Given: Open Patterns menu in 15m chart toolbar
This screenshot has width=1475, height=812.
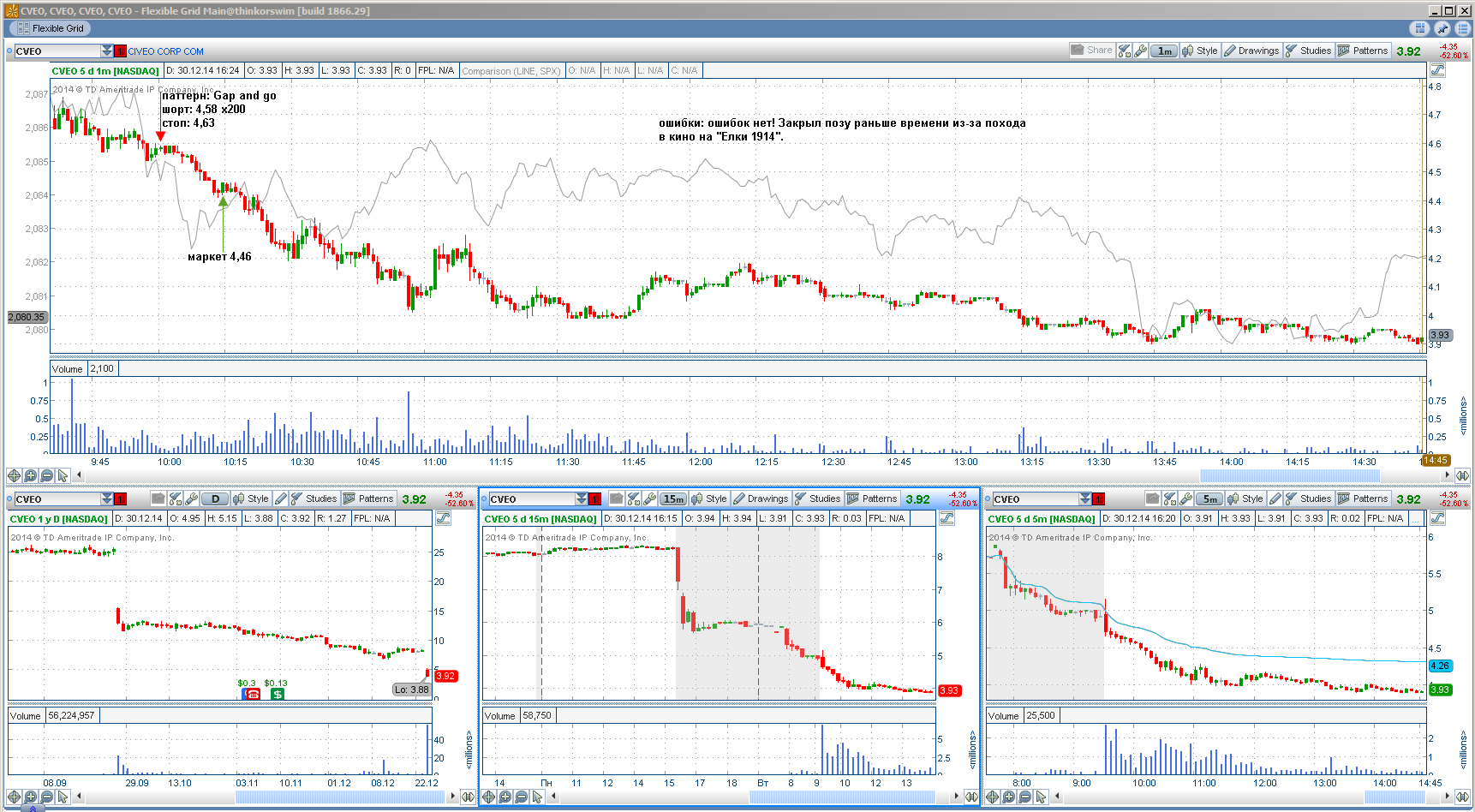Looking at the screenshot, I should [872, 499].
